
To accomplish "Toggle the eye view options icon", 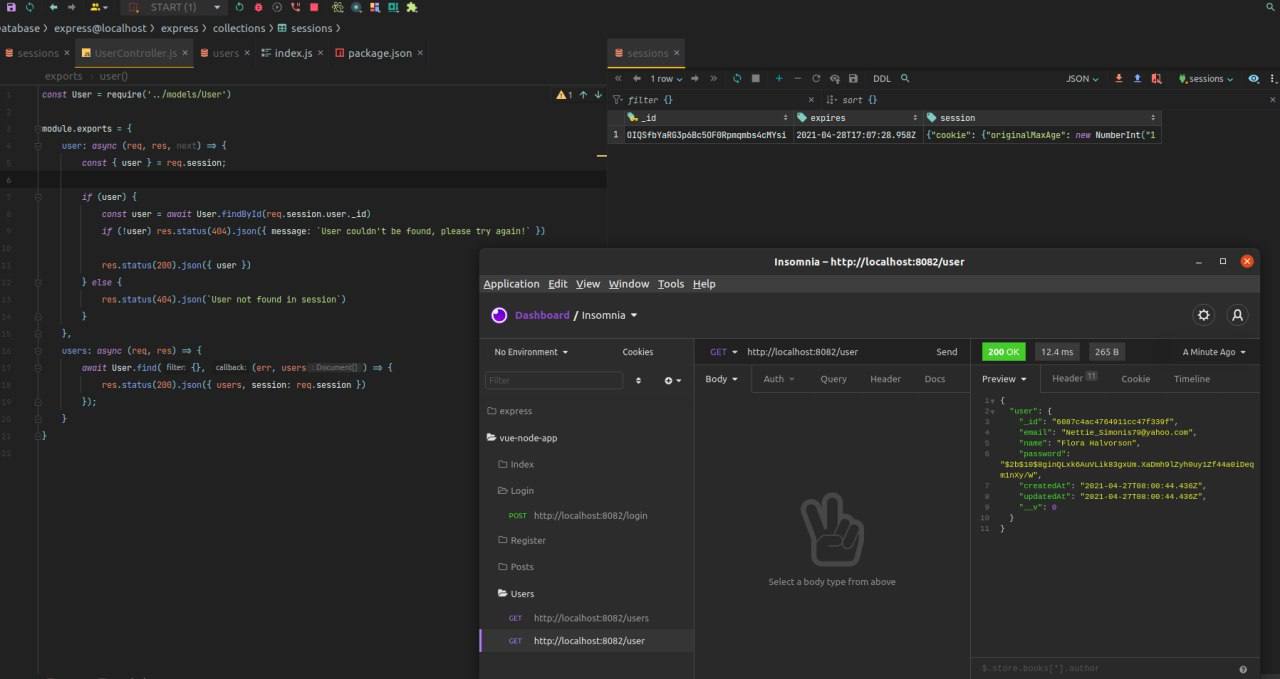I will pyautogui.click(x=1253, y=79).
